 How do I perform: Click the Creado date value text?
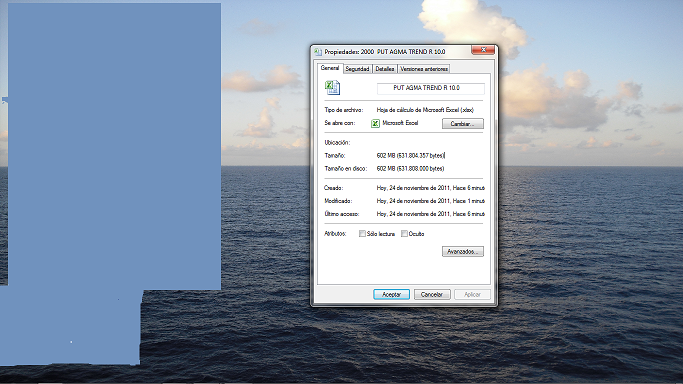[430, 188]
